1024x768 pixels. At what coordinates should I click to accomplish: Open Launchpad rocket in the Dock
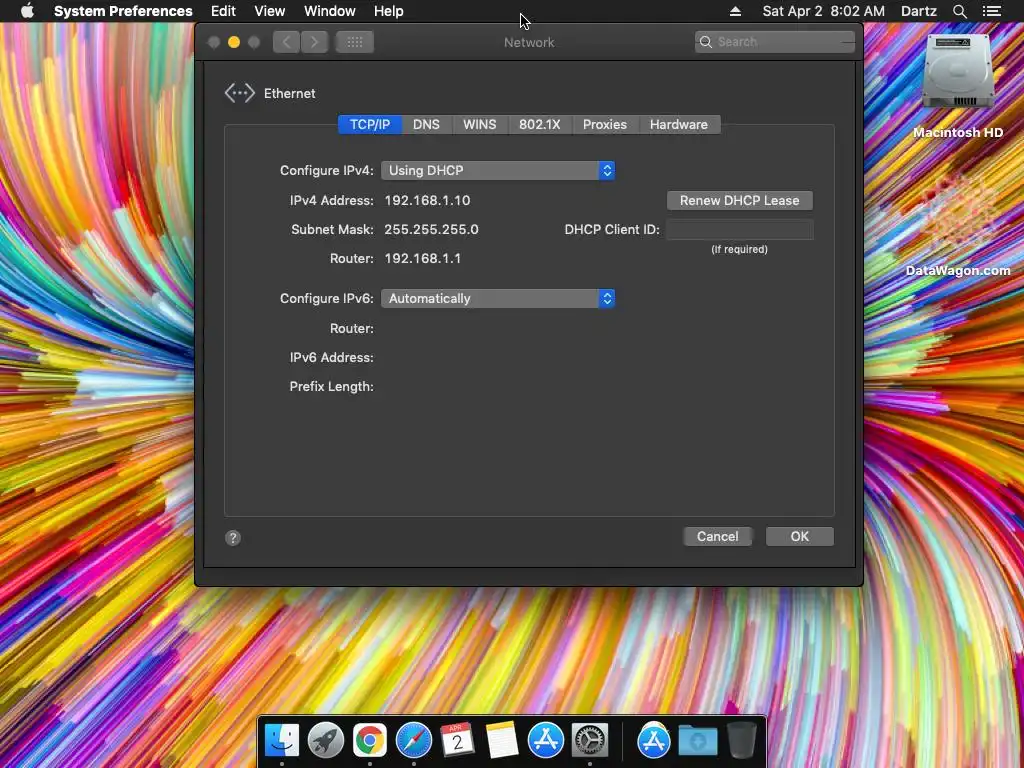click(326, 741)
